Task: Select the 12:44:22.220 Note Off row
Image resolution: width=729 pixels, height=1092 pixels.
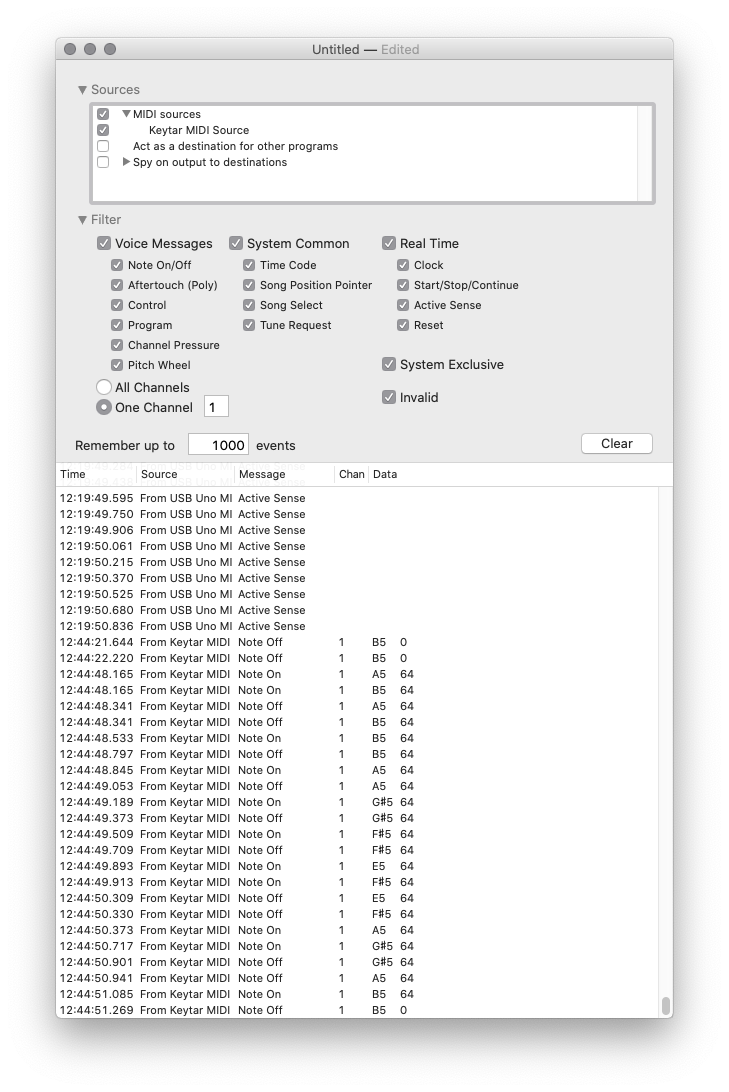Action: 357,658
